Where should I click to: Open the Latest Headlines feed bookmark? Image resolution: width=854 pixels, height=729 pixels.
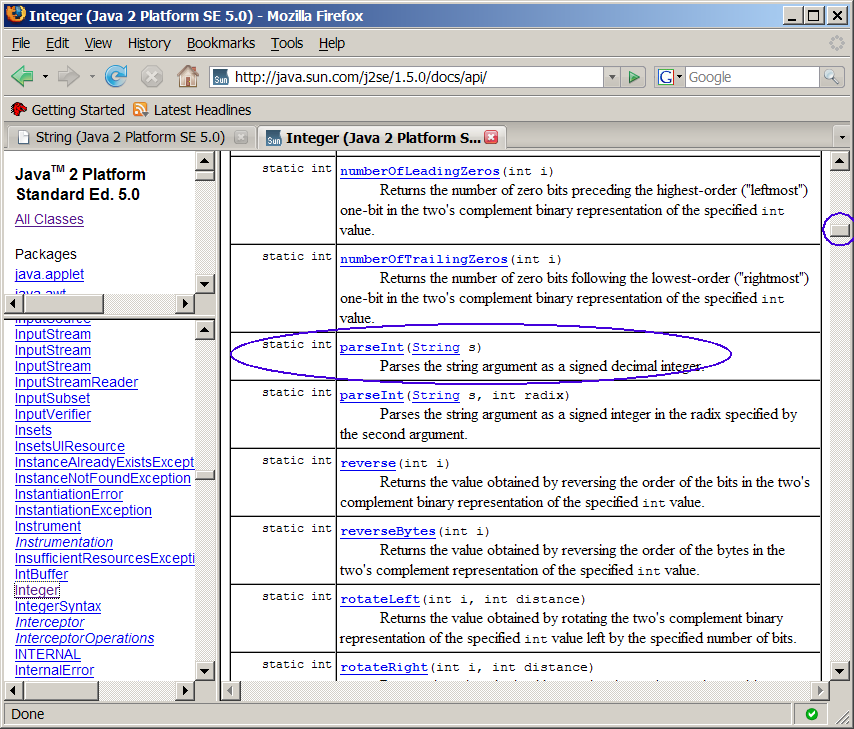[x=192, y=110]
